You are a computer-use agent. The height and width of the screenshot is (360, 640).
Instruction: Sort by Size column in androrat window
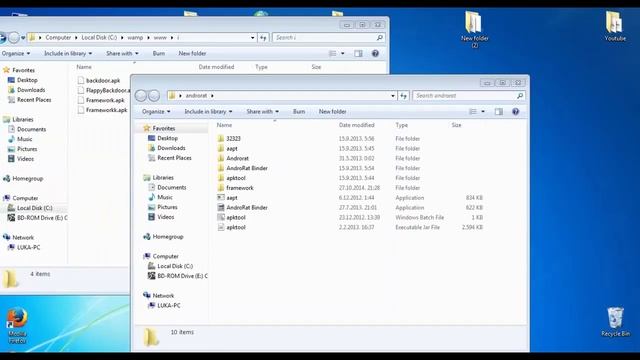pyautogui.click(x=456, y=125)
